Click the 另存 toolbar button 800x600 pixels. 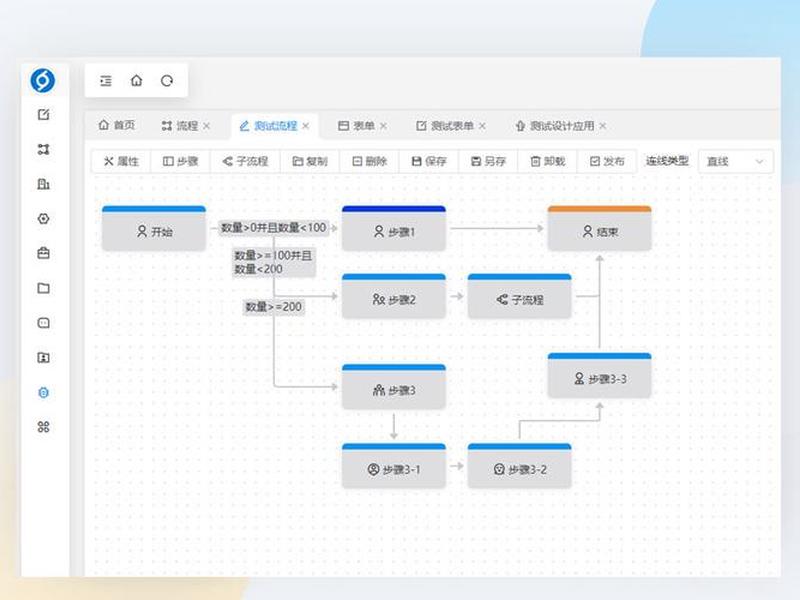(488, 161)
